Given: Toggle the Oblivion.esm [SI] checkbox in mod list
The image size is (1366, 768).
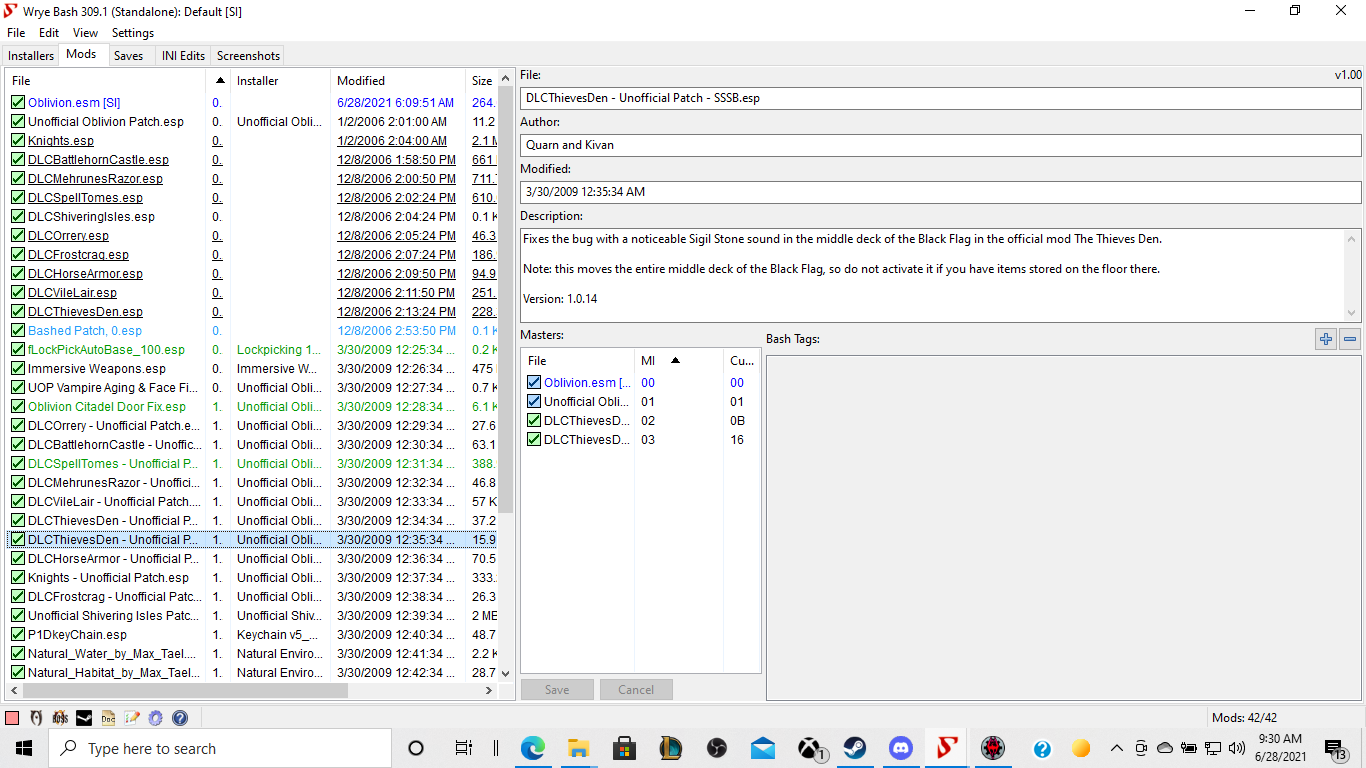Looking at the screenshot, I should 18,102.
